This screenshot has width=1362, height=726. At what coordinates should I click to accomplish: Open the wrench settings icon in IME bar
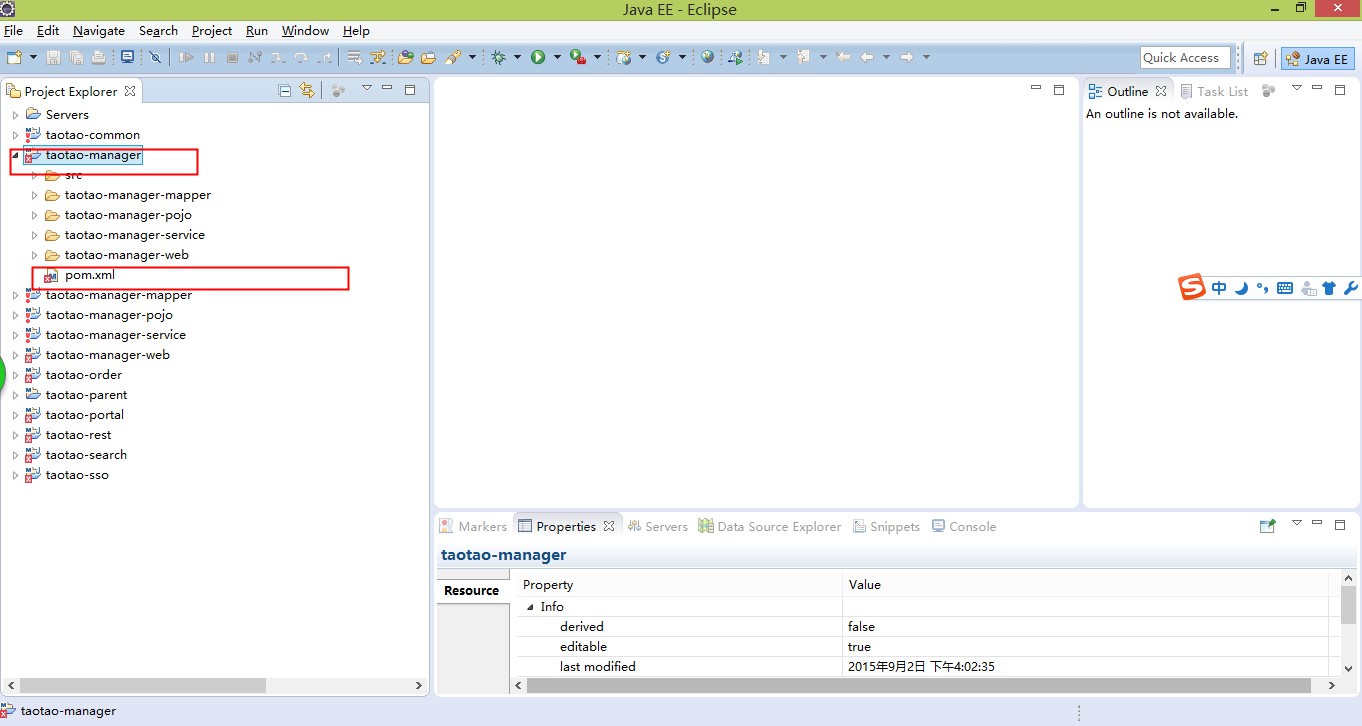point(1351,288)
